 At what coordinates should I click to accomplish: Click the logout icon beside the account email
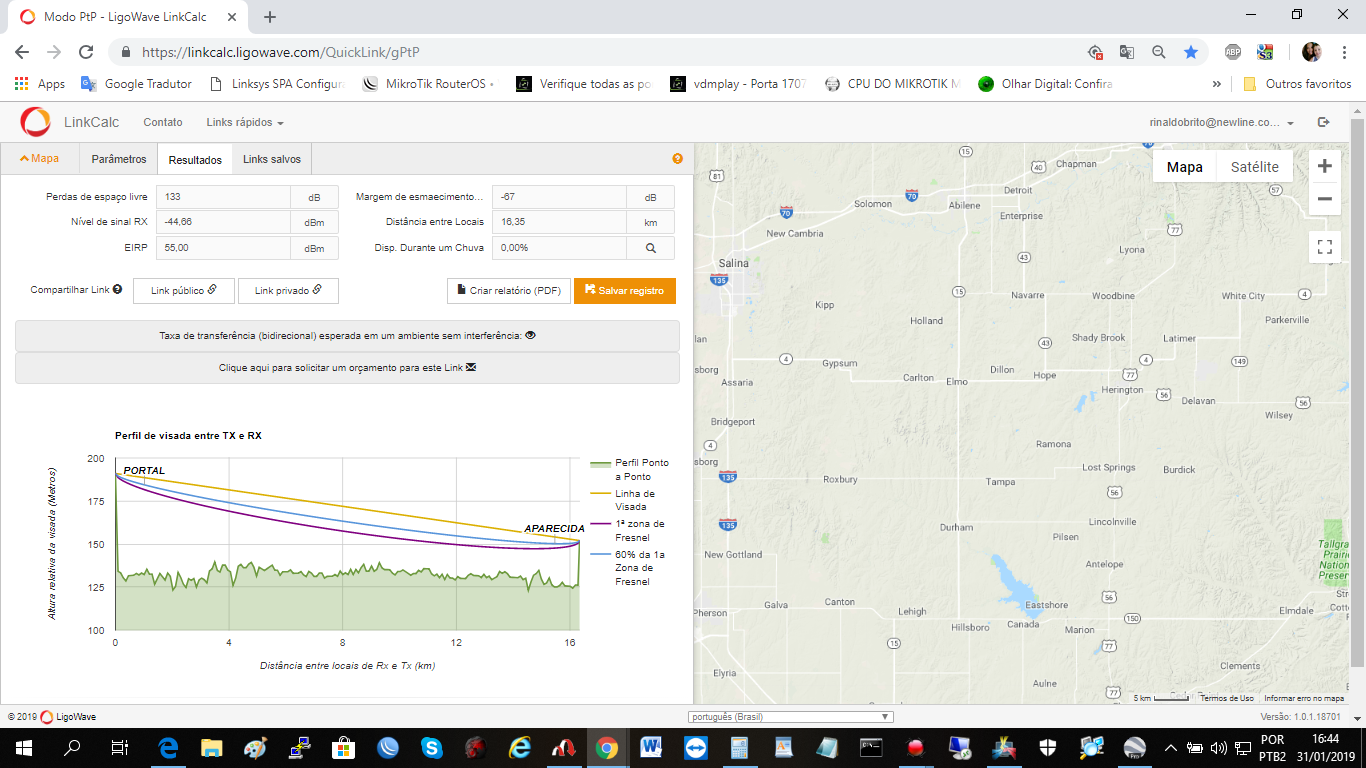pos(1323,122)
